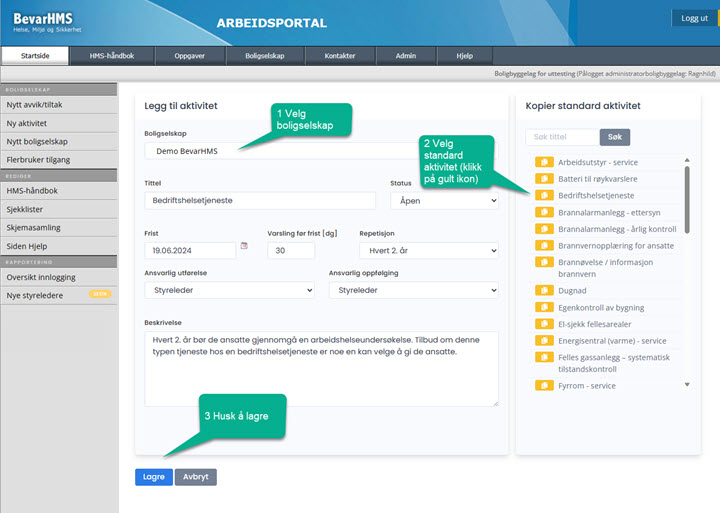720x513 pixels.
Task: Open the Status dropdown showing Åpen
Action: tap(444, 201)
